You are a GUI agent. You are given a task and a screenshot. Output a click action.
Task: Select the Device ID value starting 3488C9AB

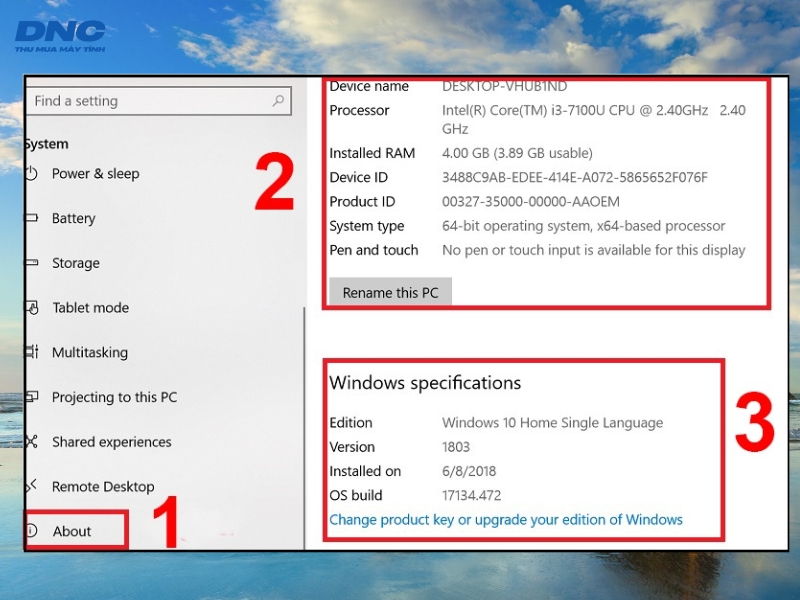[x=574, y=177]
